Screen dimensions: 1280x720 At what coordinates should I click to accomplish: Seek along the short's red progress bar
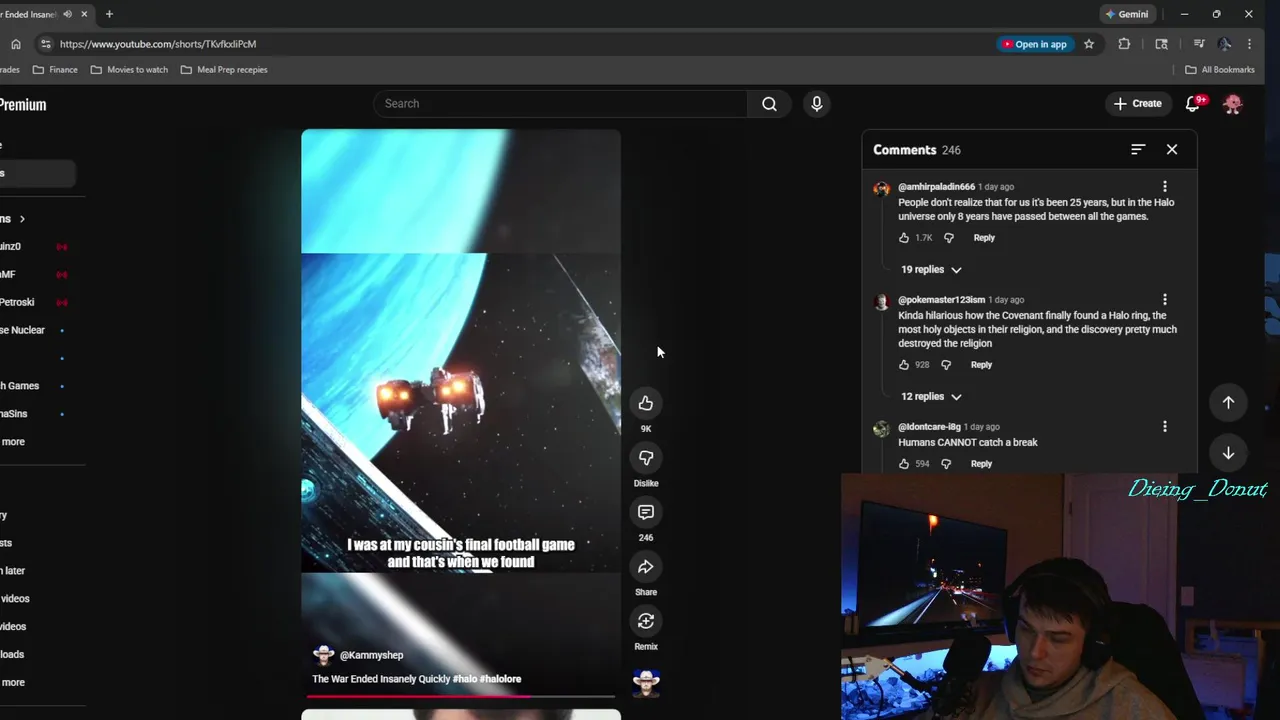click(x=461, y=696)
